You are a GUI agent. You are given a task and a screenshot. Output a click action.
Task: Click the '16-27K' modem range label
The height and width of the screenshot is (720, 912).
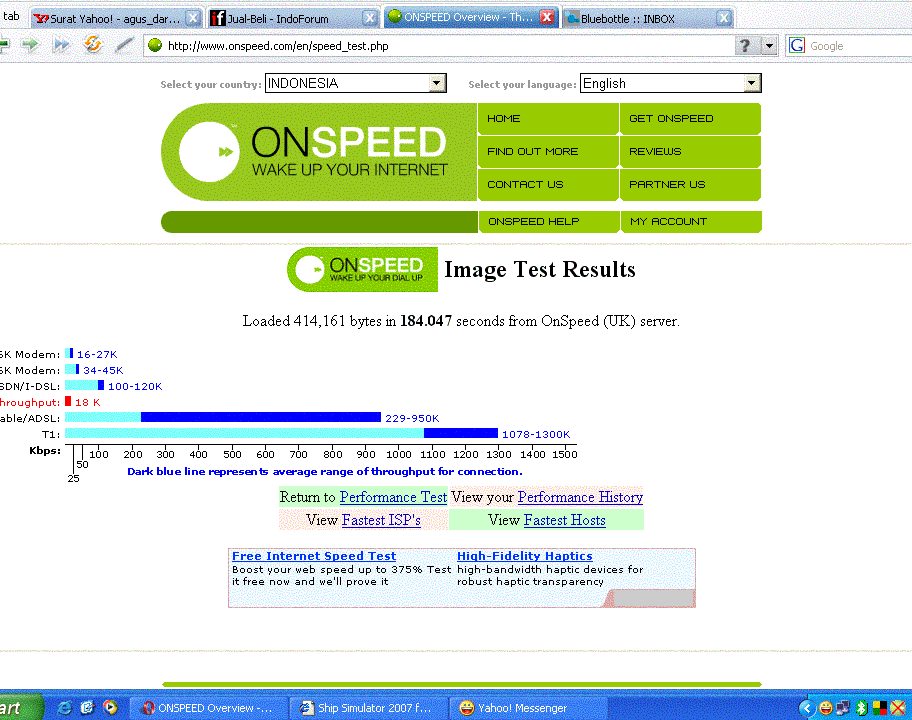97,354
